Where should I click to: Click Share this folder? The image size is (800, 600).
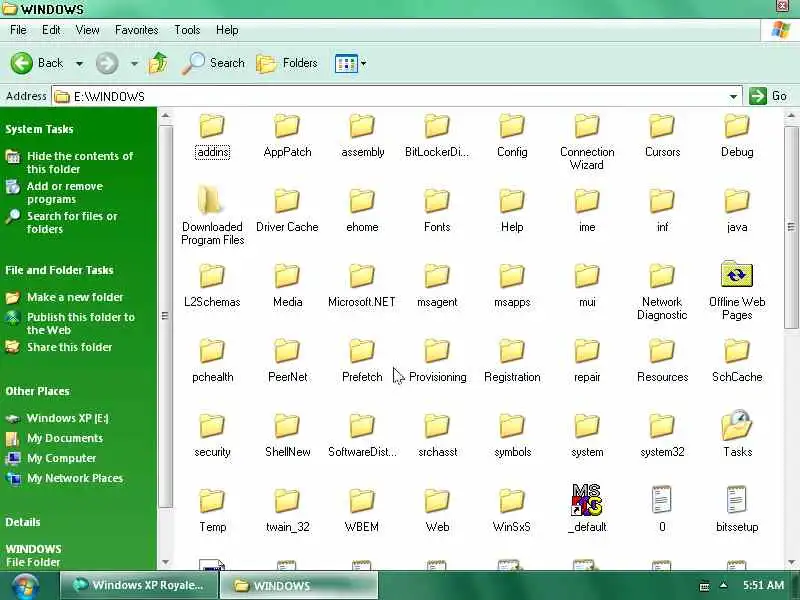coord(69,347)
